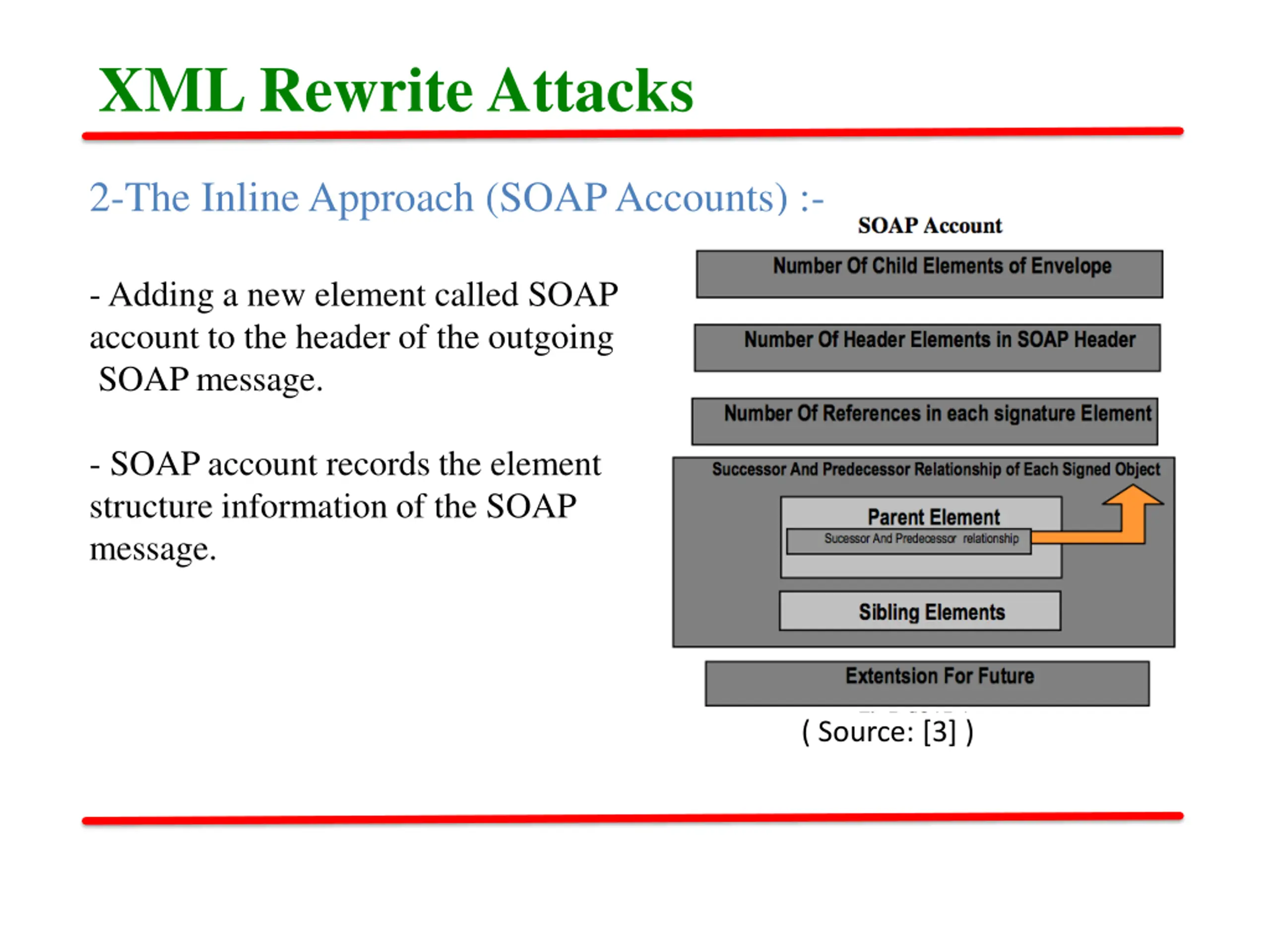Click the 'SOAP Account' diagram heading
Viewport: 1270px width, 952px height.
(930, 226)
